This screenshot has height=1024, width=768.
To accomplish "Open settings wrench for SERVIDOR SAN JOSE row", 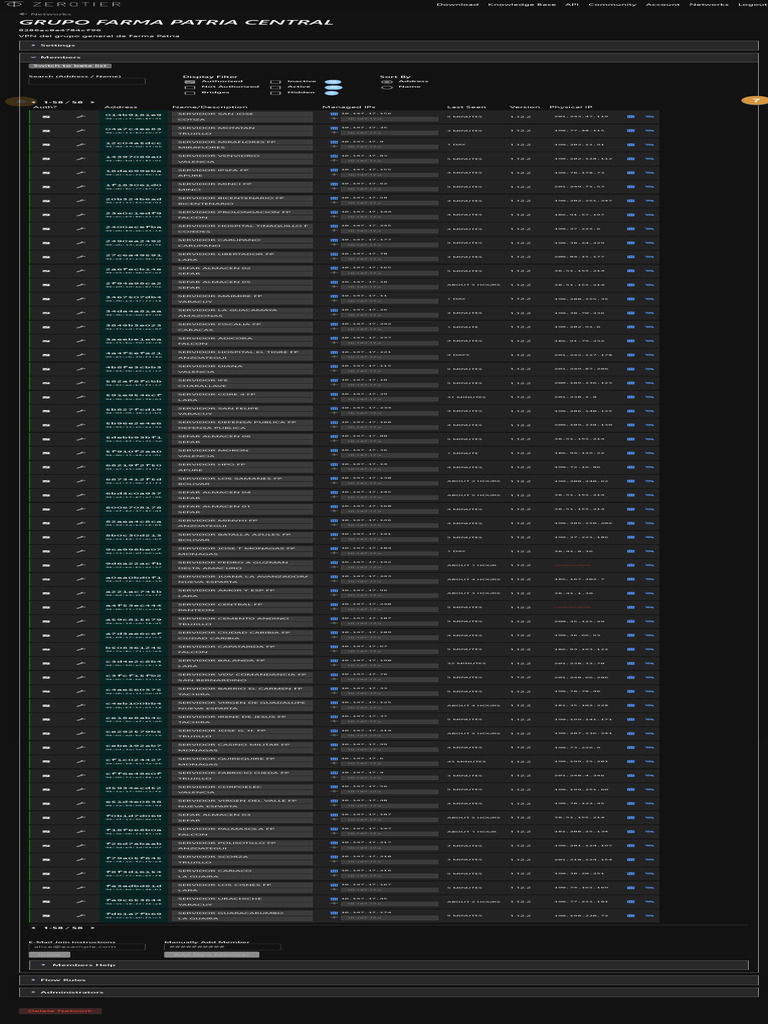I will [82, 117].
